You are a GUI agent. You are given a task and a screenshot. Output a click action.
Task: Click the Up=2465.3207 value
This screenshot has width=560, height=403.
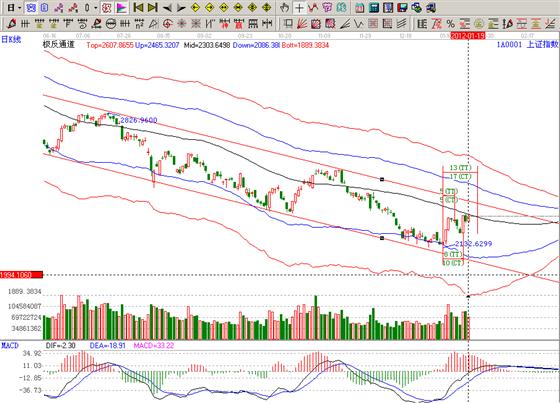tap(157, 45)
